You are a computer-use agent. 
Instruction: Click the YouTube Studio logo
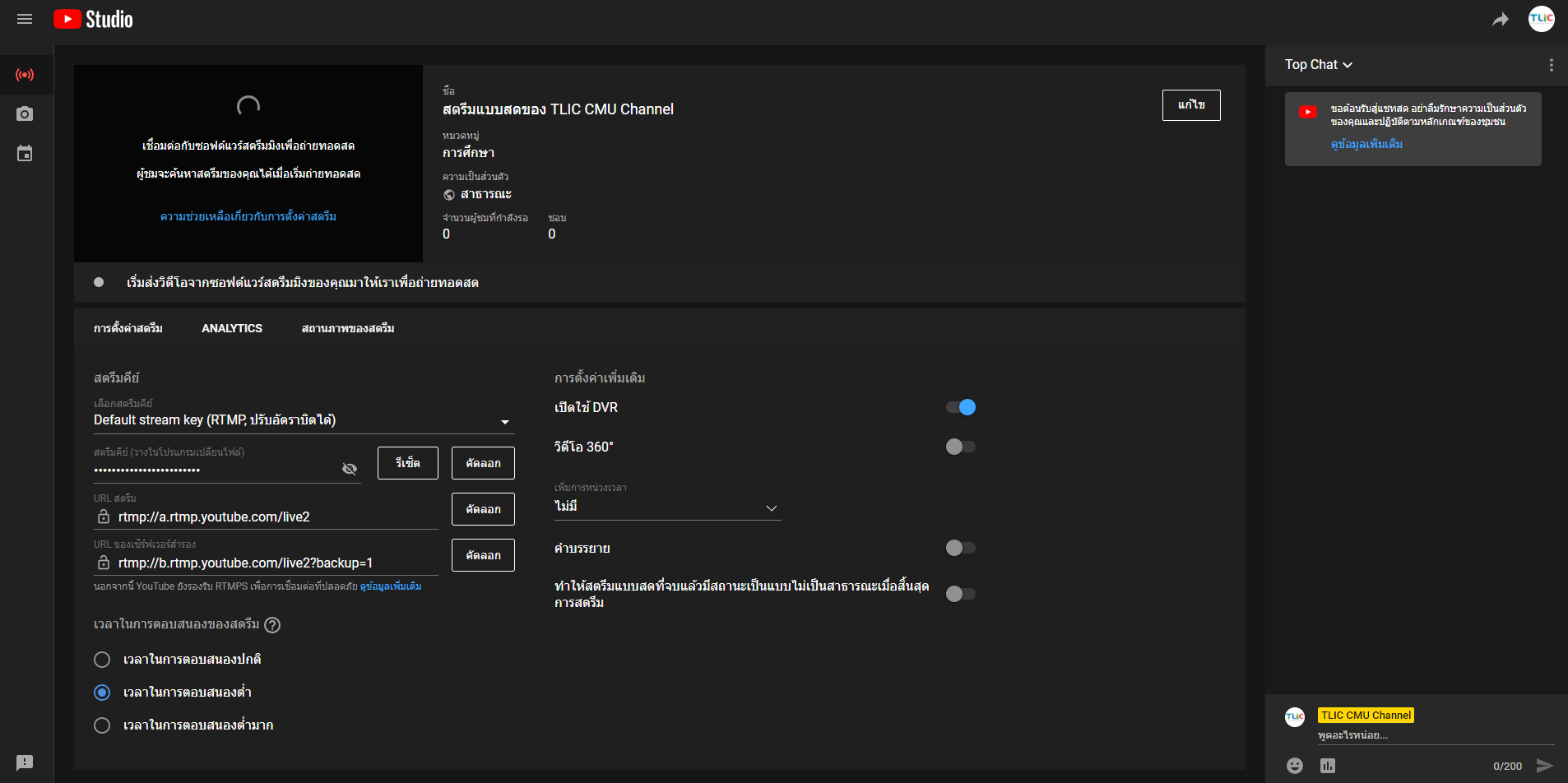coord(93,19)
